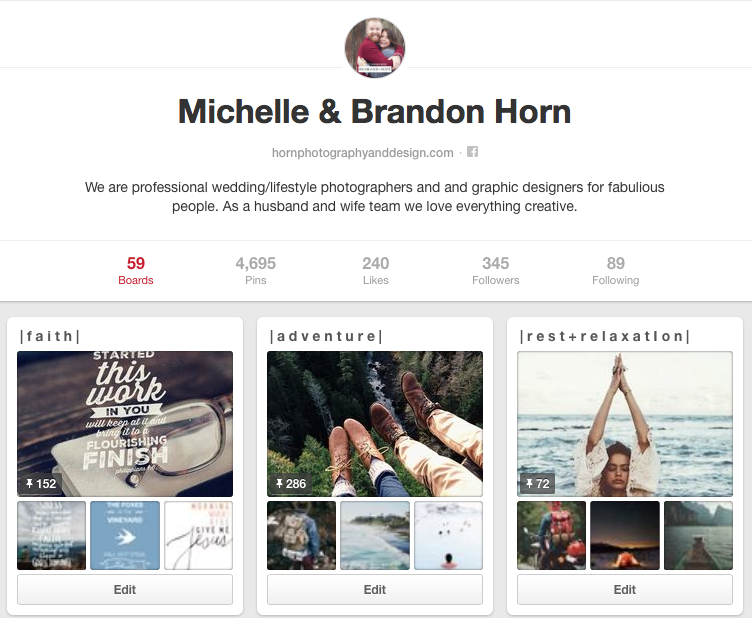
Task: Select the blue vineyard bird thumbnail
Action: click(x=125, y=536)
